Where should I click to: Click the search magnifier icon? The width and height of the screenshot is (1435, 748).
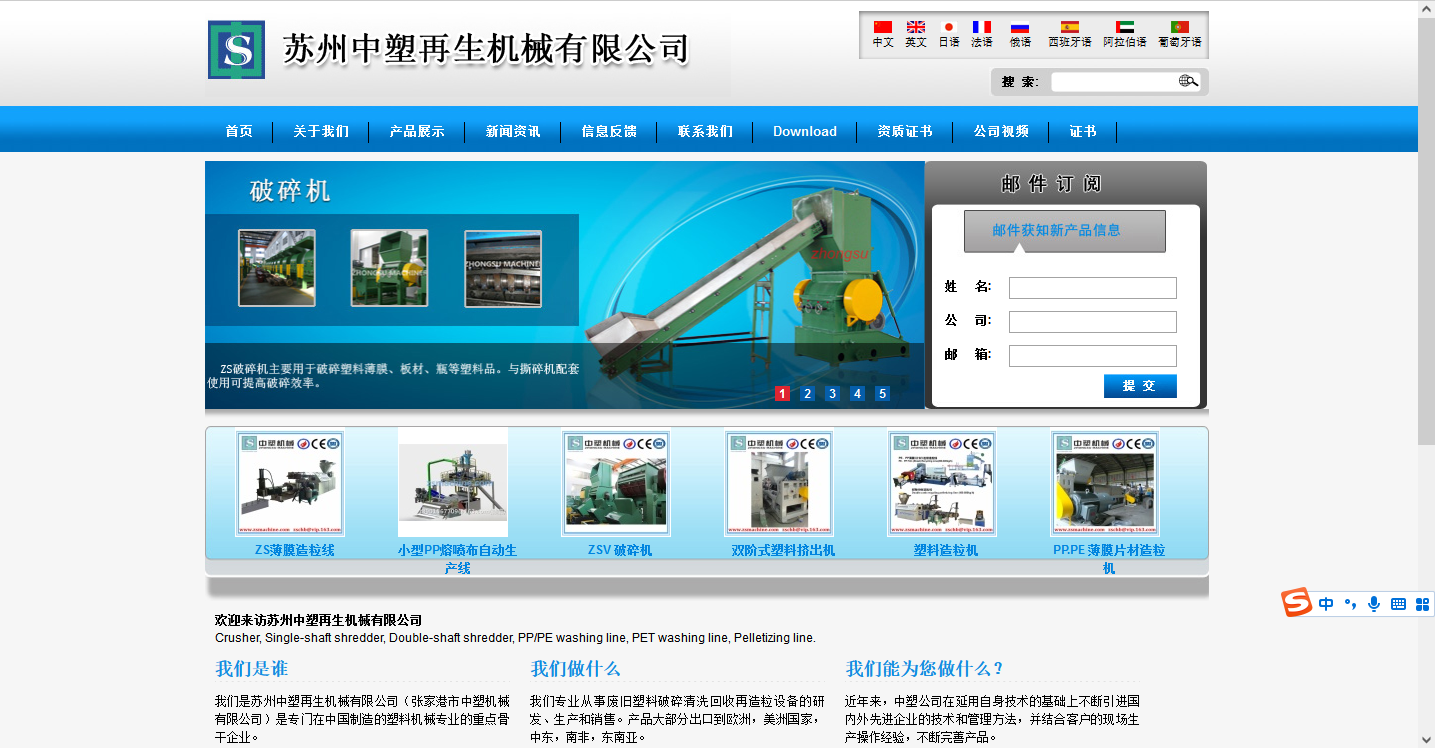(1188, 81)
